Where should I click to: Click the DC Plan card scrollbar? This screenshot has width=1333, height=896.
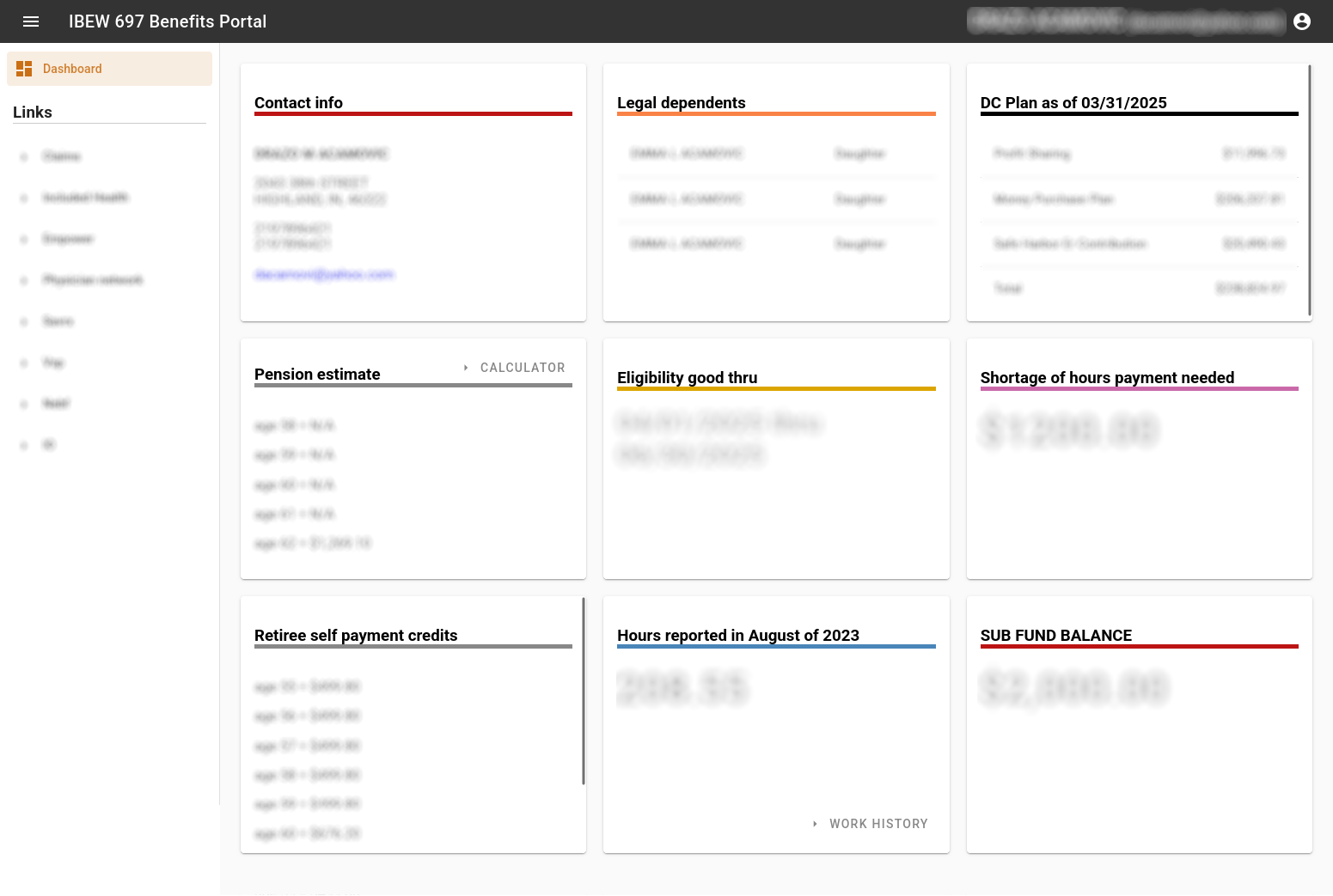pos(1309,191)
